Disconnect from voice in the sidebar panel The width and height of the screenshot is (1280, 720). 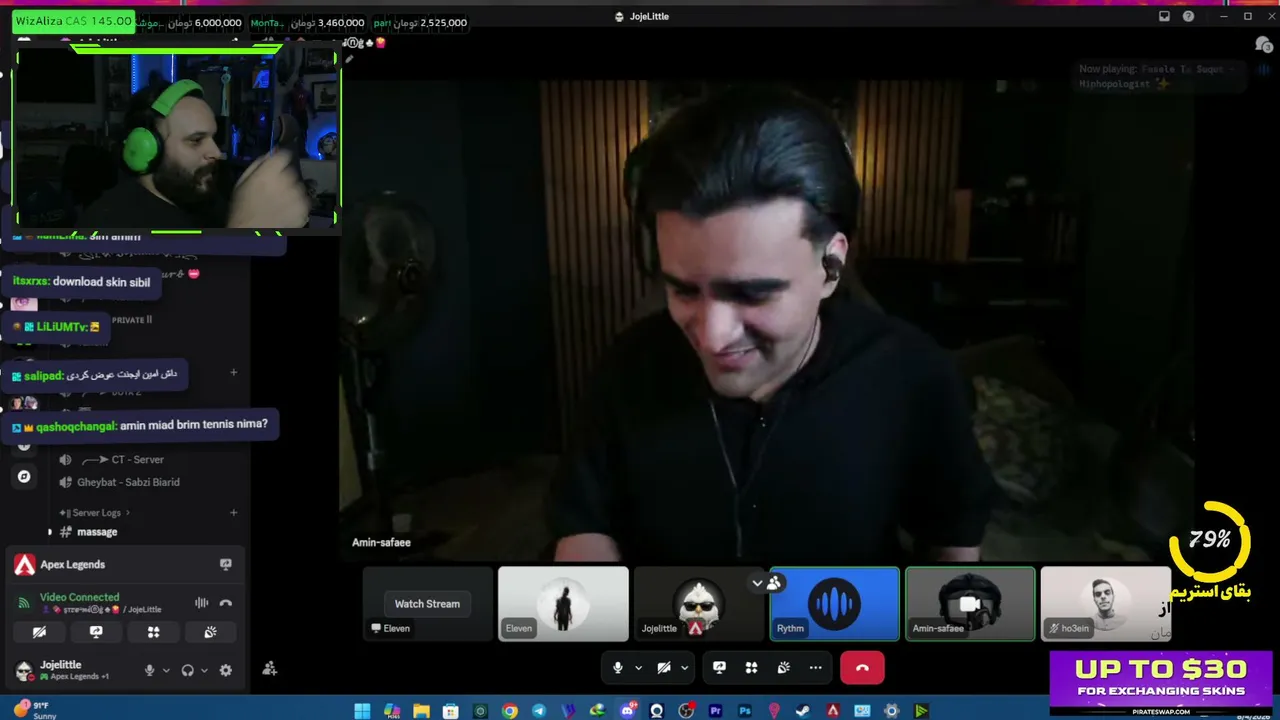pyautogui.click(x=226, y=603)
